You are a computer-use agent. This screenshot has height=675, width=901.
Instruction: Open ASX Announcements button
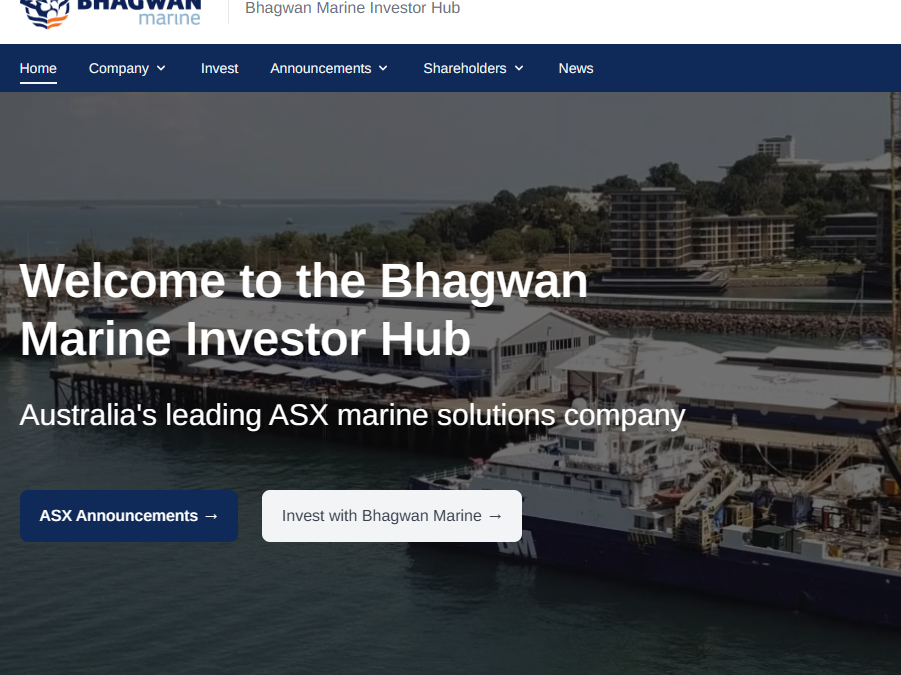pyautogui.click(x=129, y=516)
